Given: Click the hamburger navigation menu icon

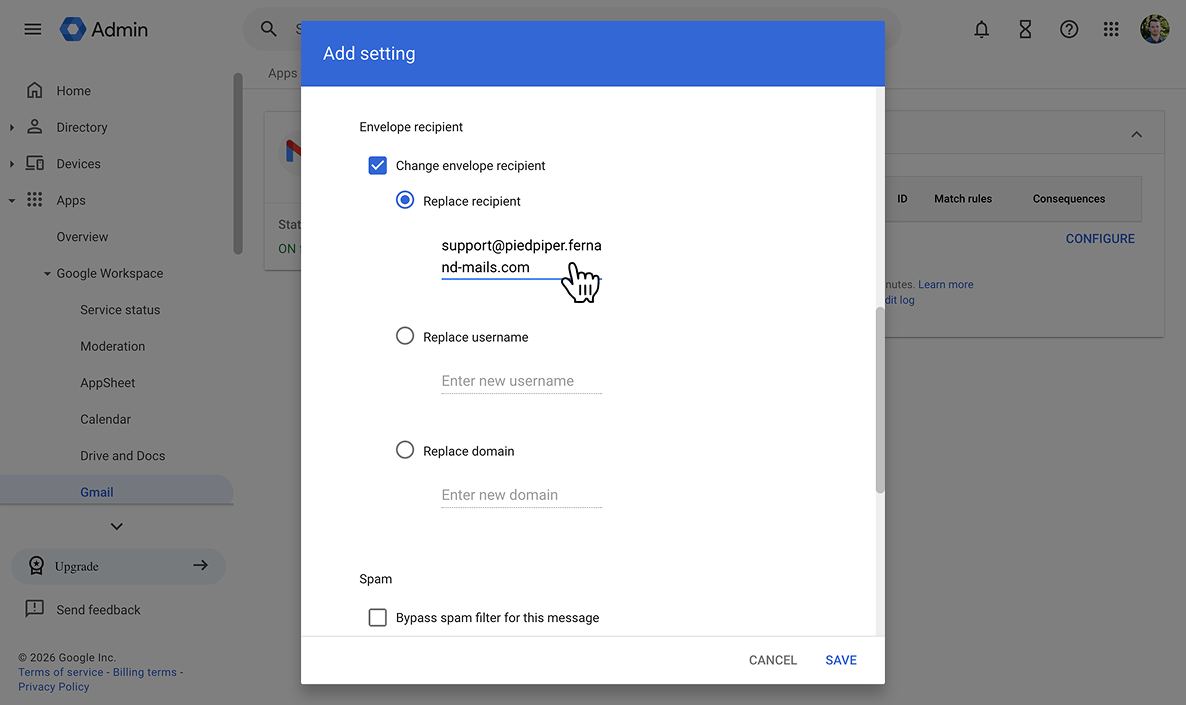Looking at the screenshot, I should click(x=32, y=29).
